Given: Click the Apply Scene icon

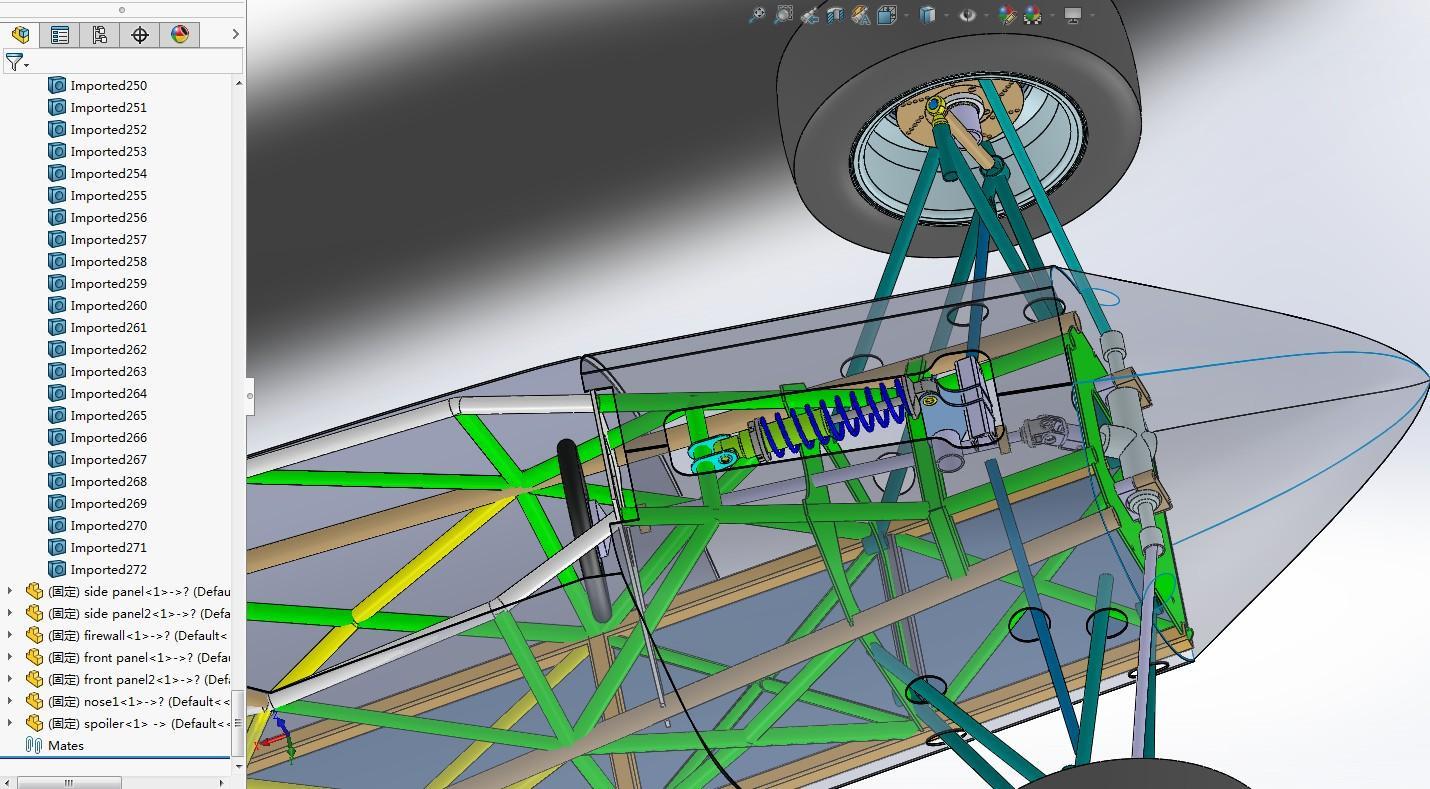Looking at the screenshot, I should pyautogui.click(x=1032, y=15).
